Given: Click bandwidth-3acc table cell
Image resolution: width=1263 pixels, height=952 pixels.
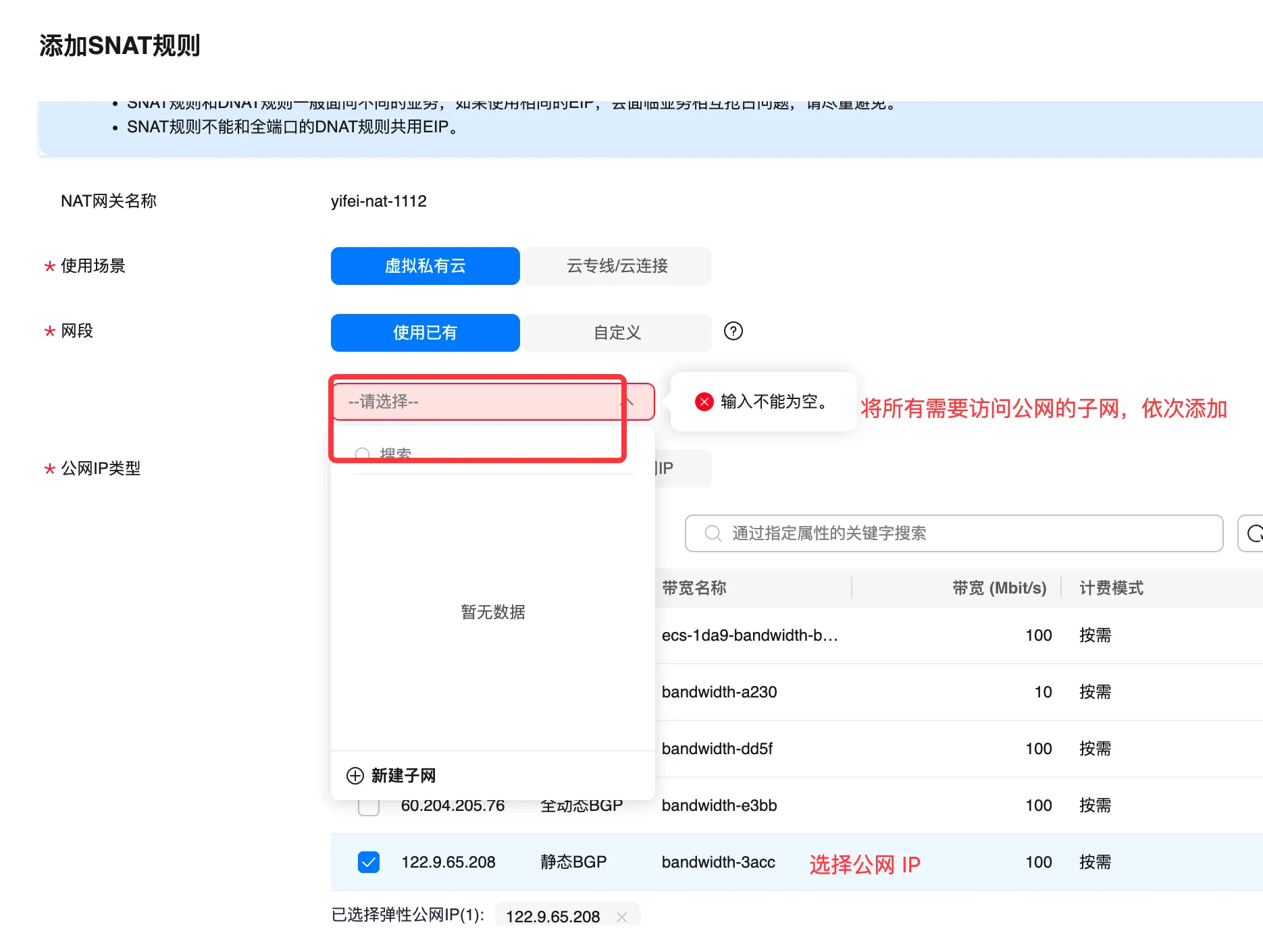Looking at the screenshot, I should [x=719, y=862].
